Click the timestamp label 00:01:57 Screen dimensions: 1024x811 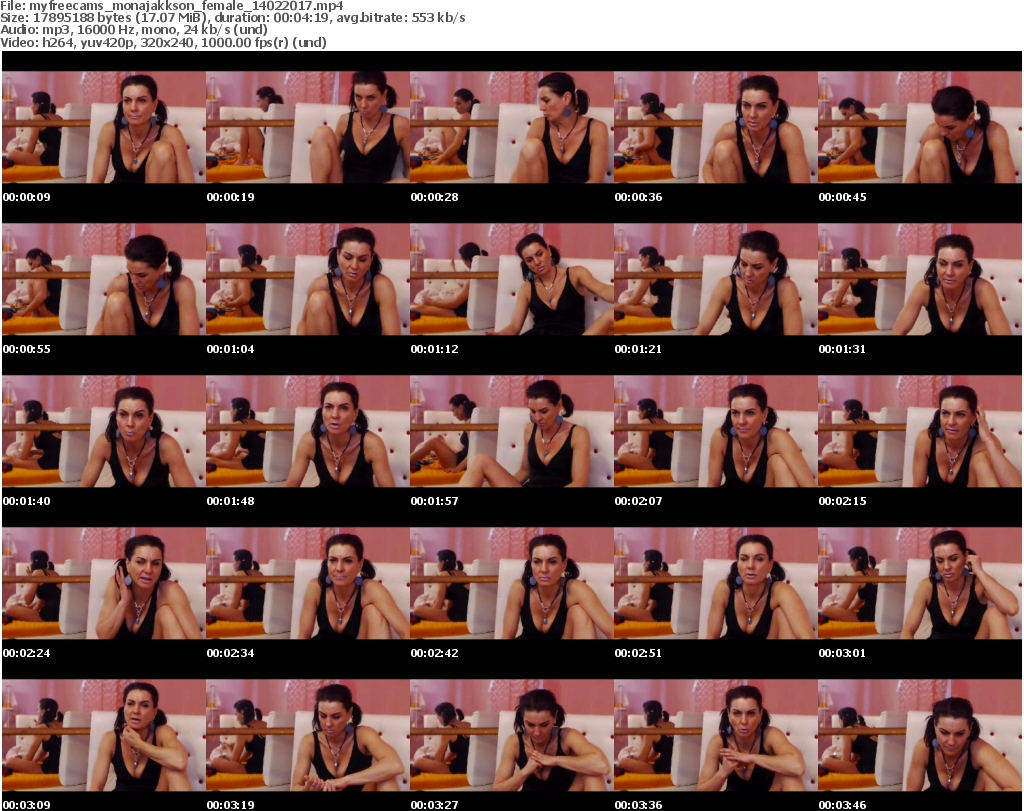(x=434, y=501)
